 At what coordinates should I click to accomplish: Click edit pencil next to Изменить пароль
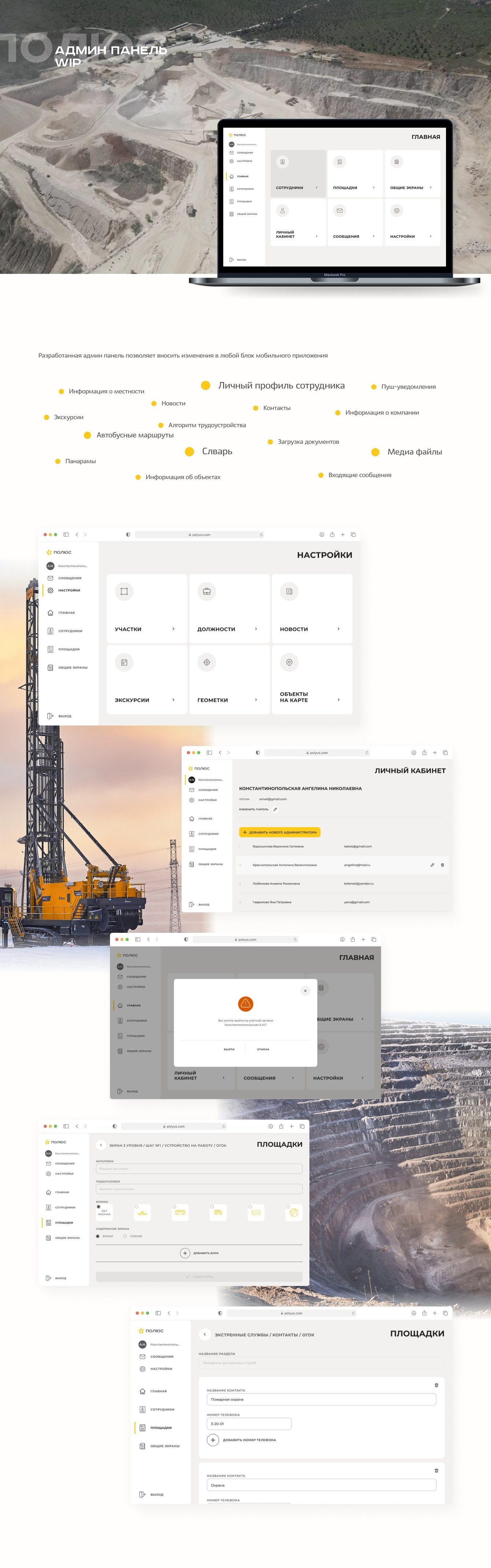pos(275,809)
